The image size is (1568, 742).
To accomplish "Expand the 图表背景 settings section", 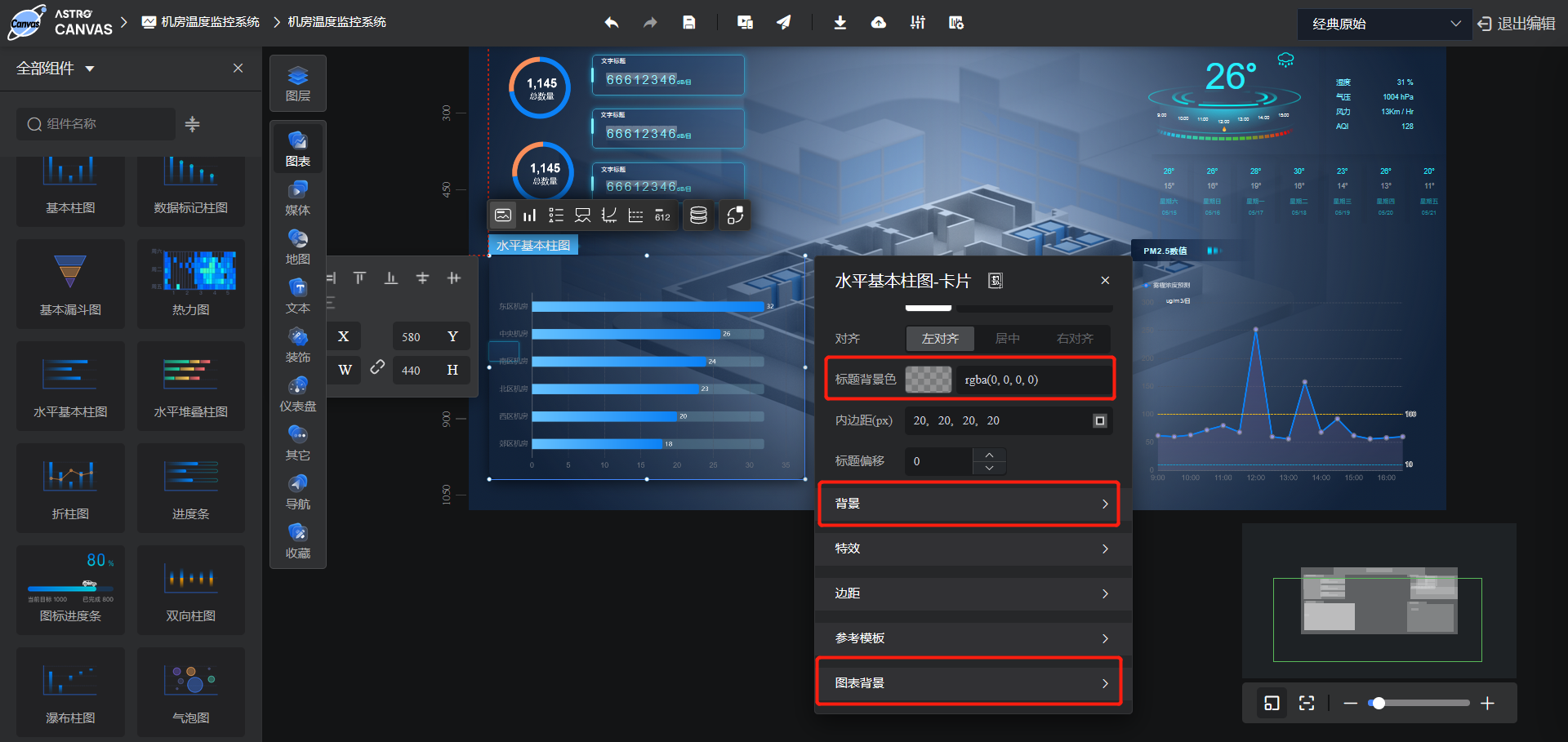I will tap(969, 682).
